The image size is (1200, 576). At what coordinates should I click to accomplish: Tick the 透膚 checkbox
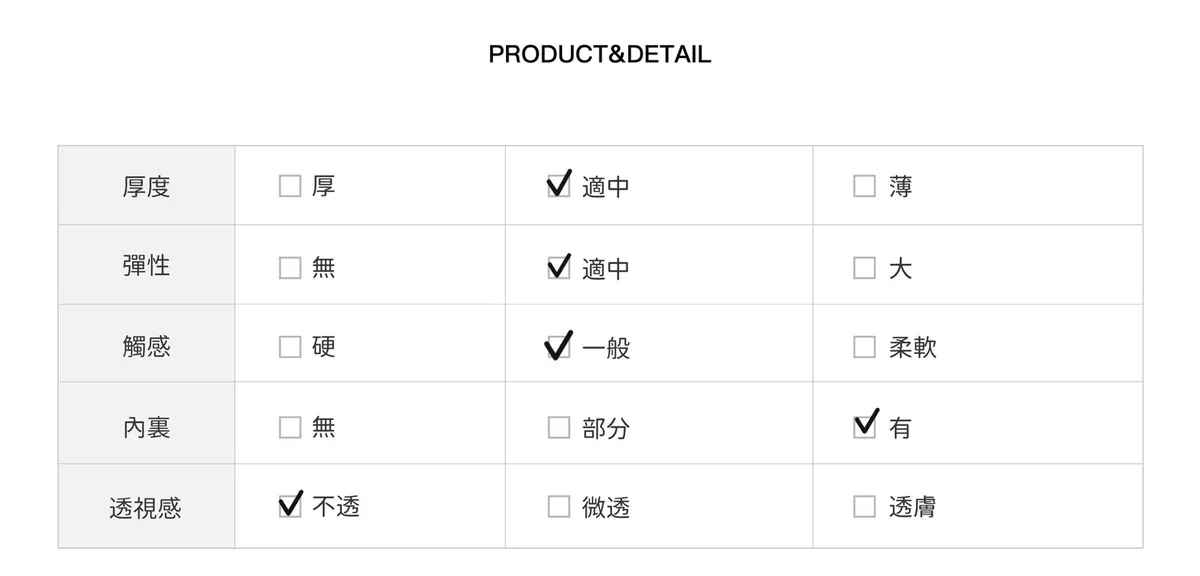tap(864, 507)
